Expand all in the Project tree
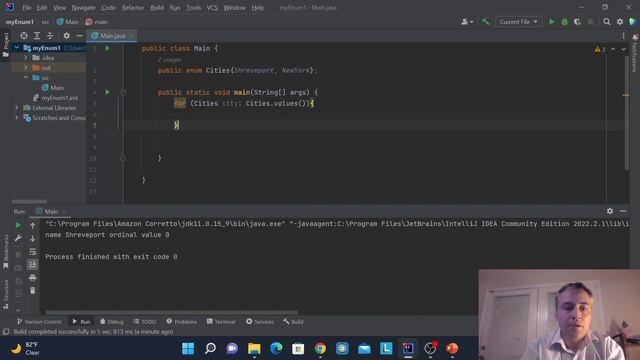Screen dimensions: 640x360 [37, 36]
